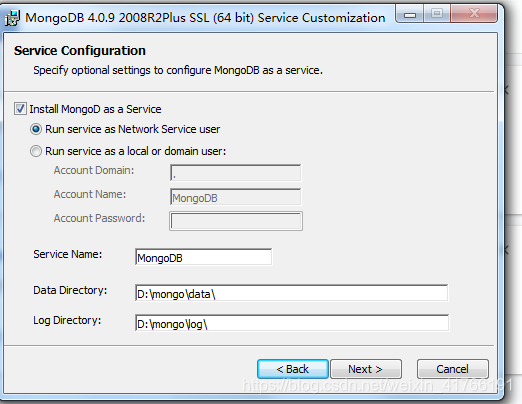The height and width of the screenshot is (404, 522).
Task: Edit the Log Directory path field
Action: coord(292,323)
